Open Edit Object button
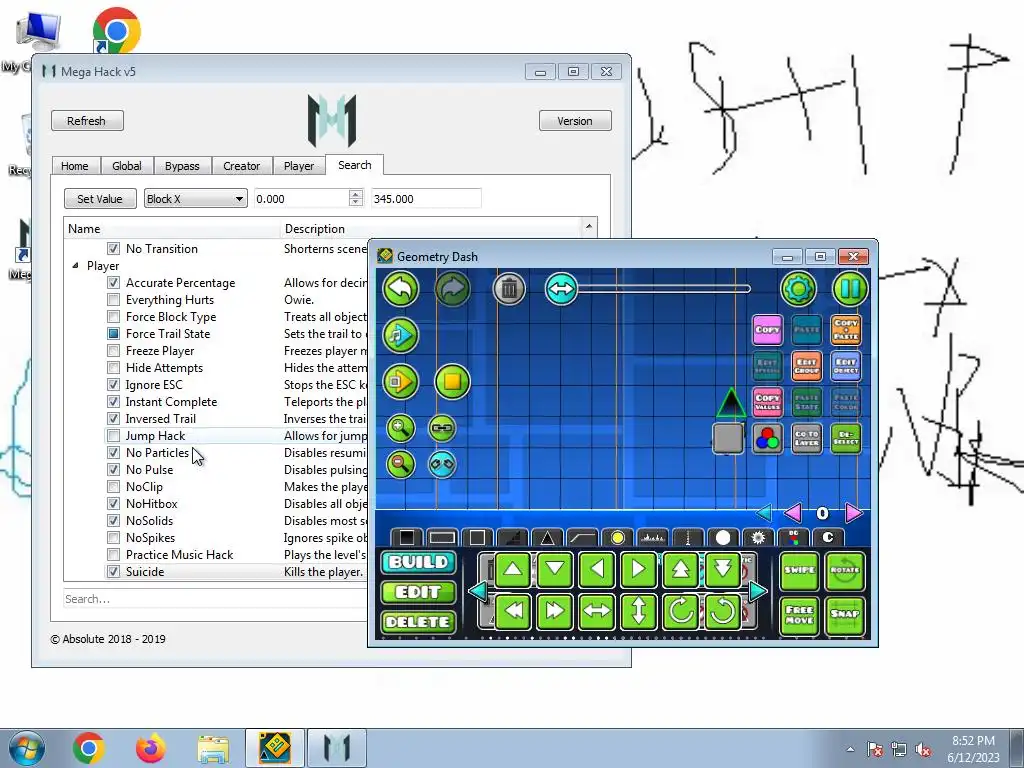The width and height of the screenshot is (1024, 768). coord(846,366)
